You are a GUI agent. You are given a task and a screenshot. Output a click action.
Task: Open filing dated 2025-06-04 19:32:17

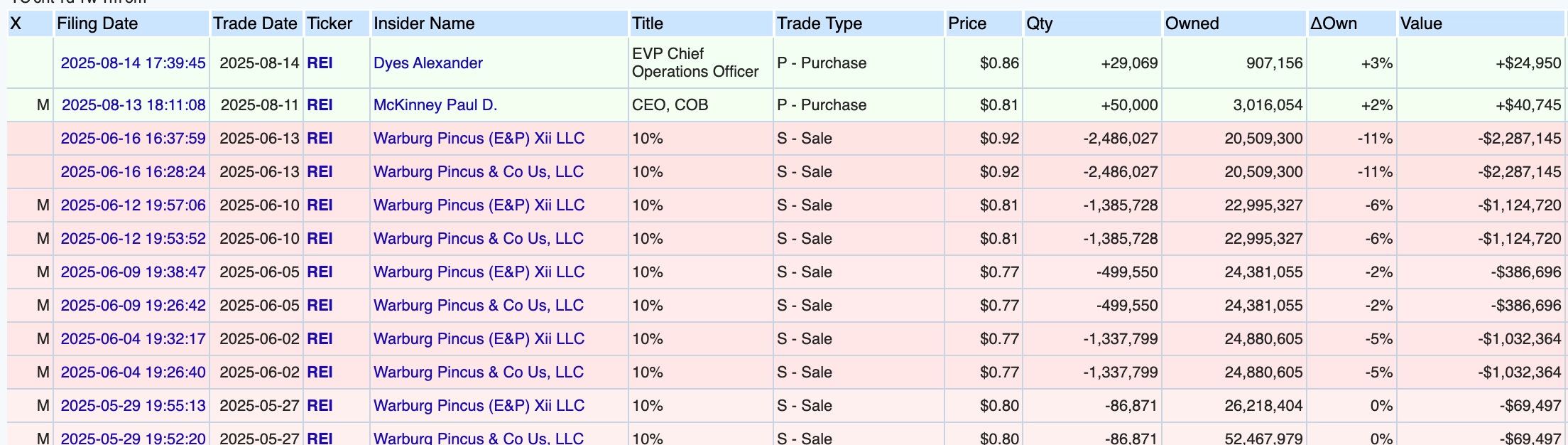133,338
